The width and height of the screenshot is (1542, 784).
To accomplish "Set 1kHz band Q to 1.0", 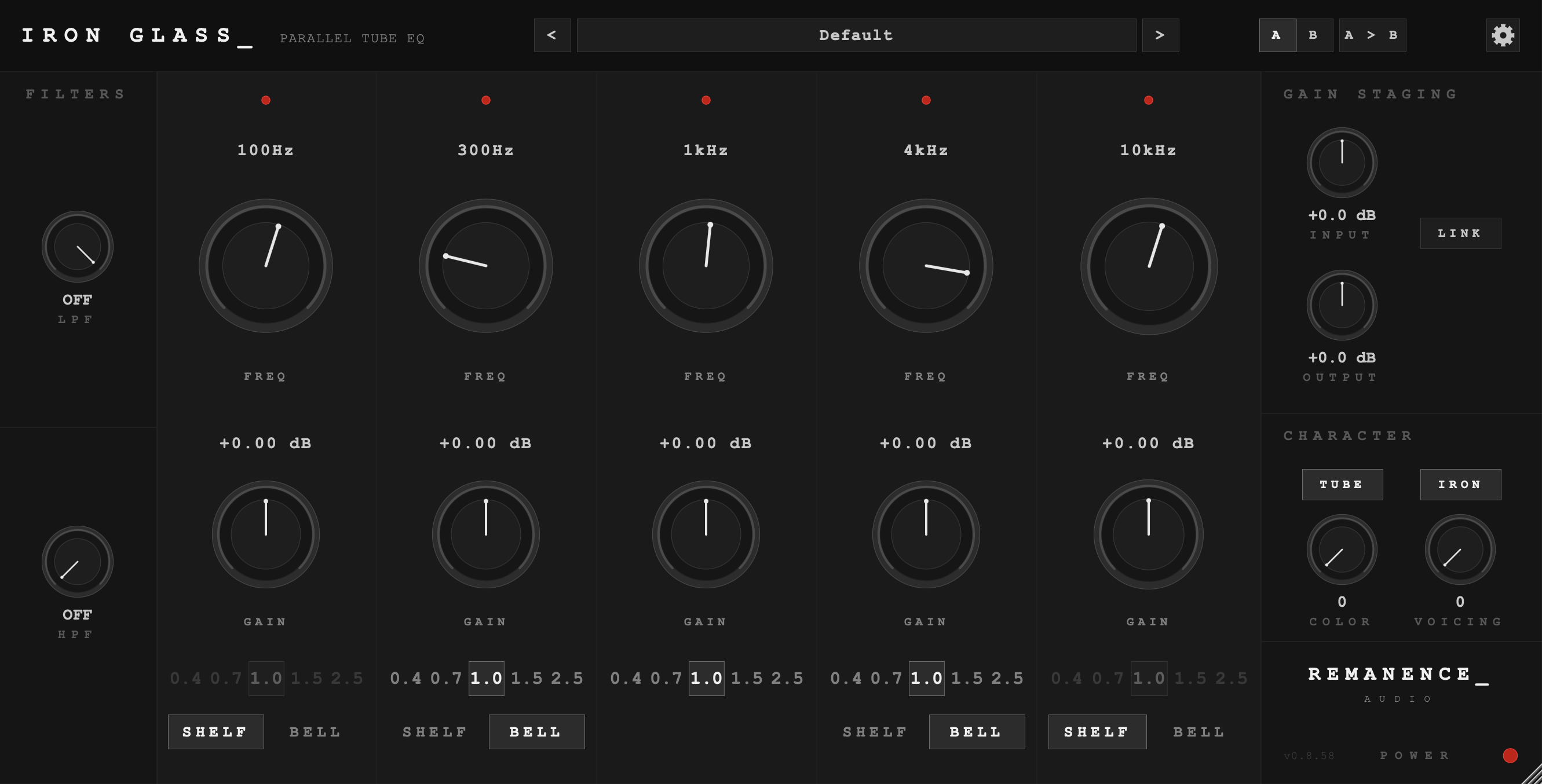I will (x=706, y=678).
